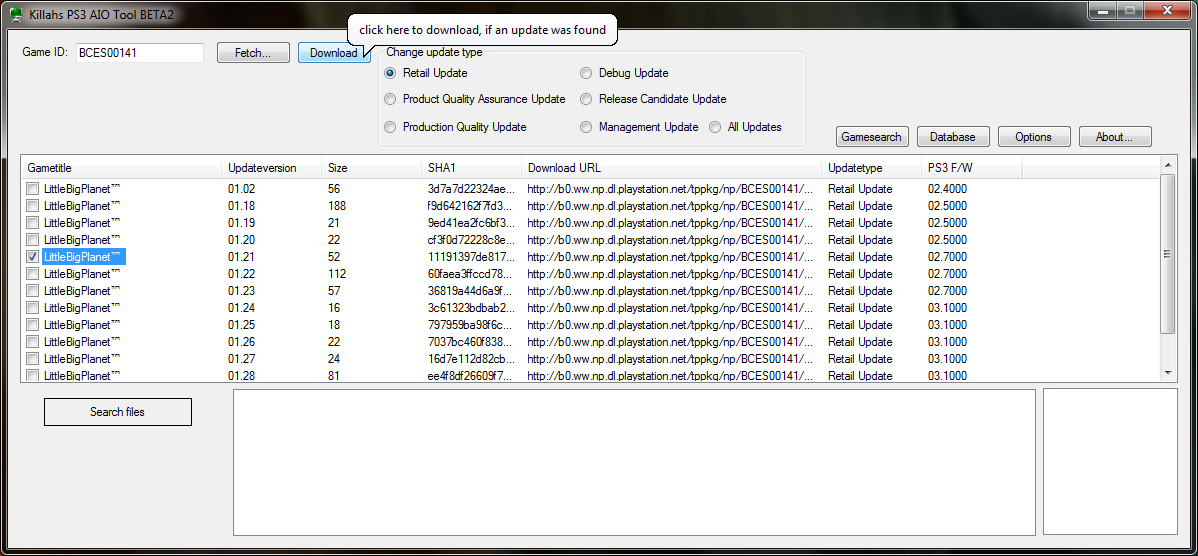Select Release Candidate Update option
Screen dimensions: 1198x556
click(653, 99)
